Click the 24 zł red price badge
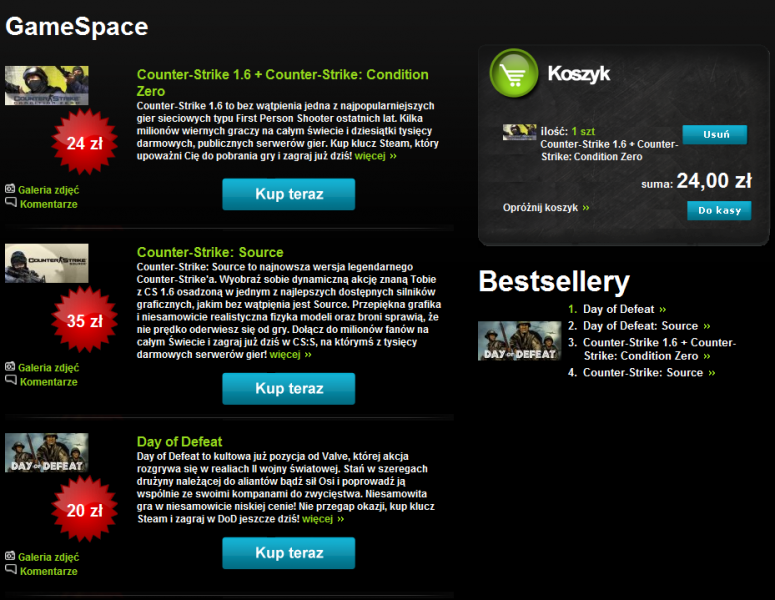775x600 pixels. tap(85, 142)
